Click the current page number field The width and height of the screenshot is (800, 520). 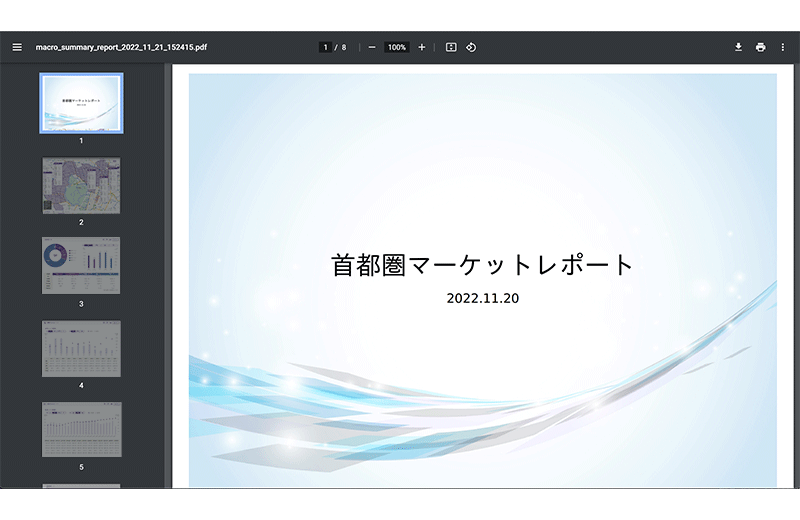pyautogui.click(x=326, y=47)
